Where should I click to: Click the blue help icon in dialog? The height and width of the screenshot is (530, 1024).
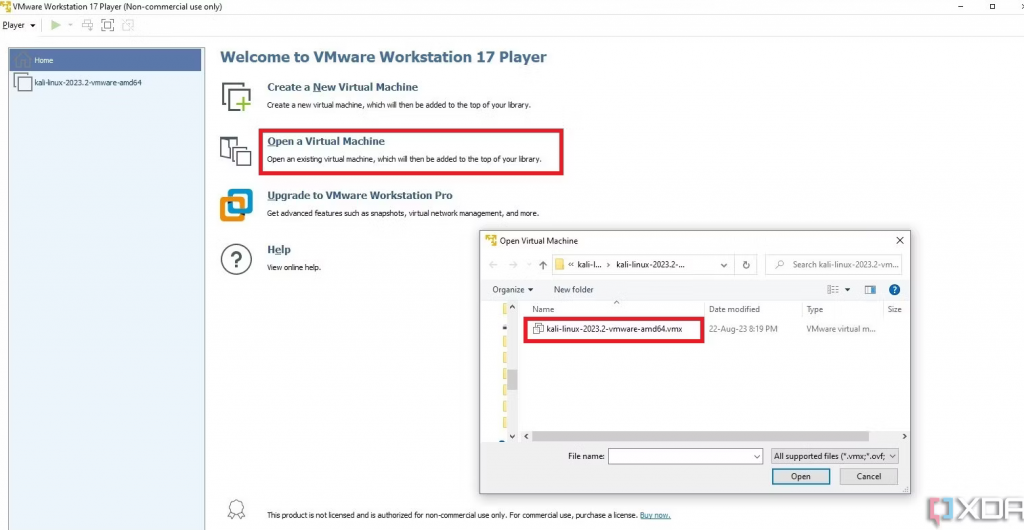(x=895, y=289)
